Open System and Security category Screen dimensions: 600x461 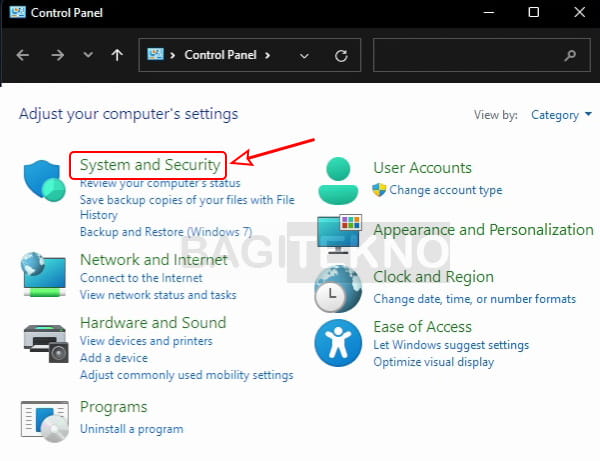pyautogui.click(x=150, y=165)
